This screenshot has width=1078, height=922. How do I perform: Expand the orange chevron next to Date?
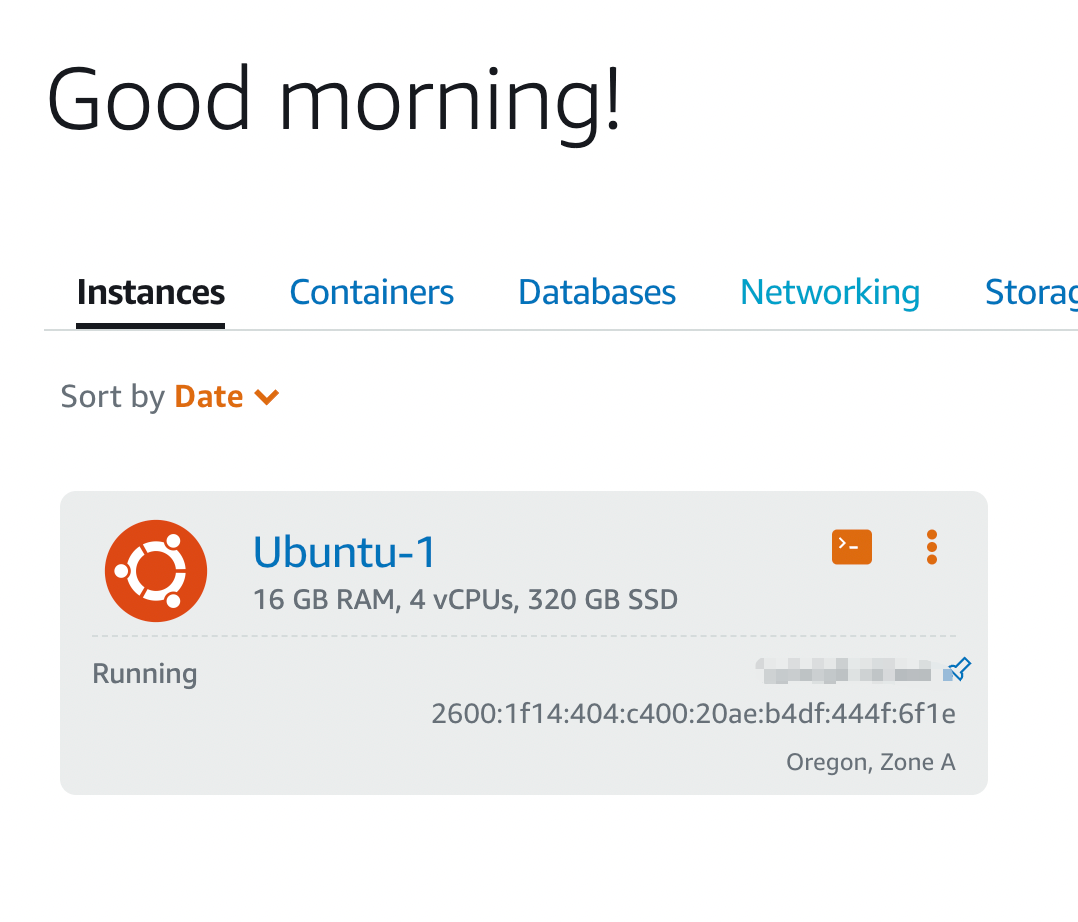267,398
